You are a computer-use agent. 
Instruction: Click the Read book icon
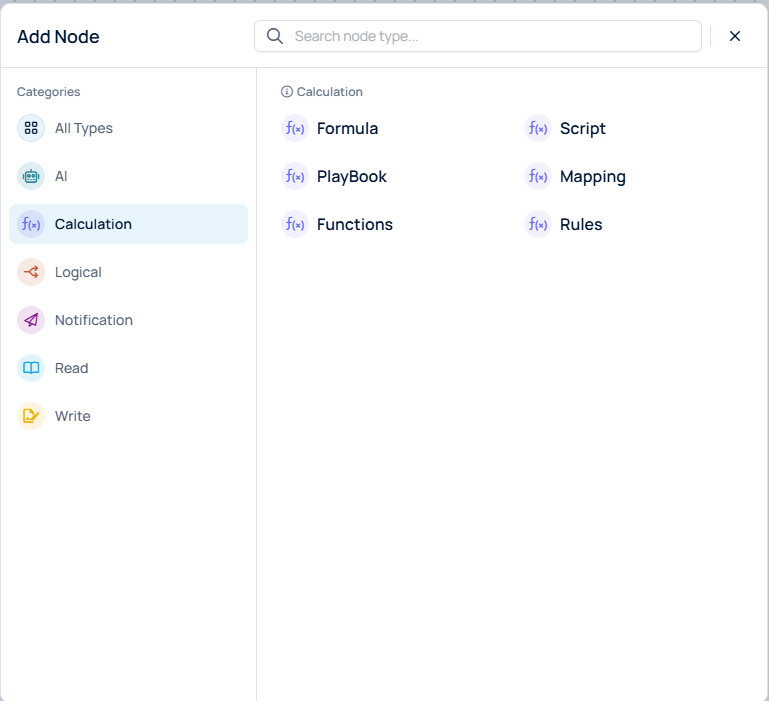pyautogui.click(x=31, y=368)
